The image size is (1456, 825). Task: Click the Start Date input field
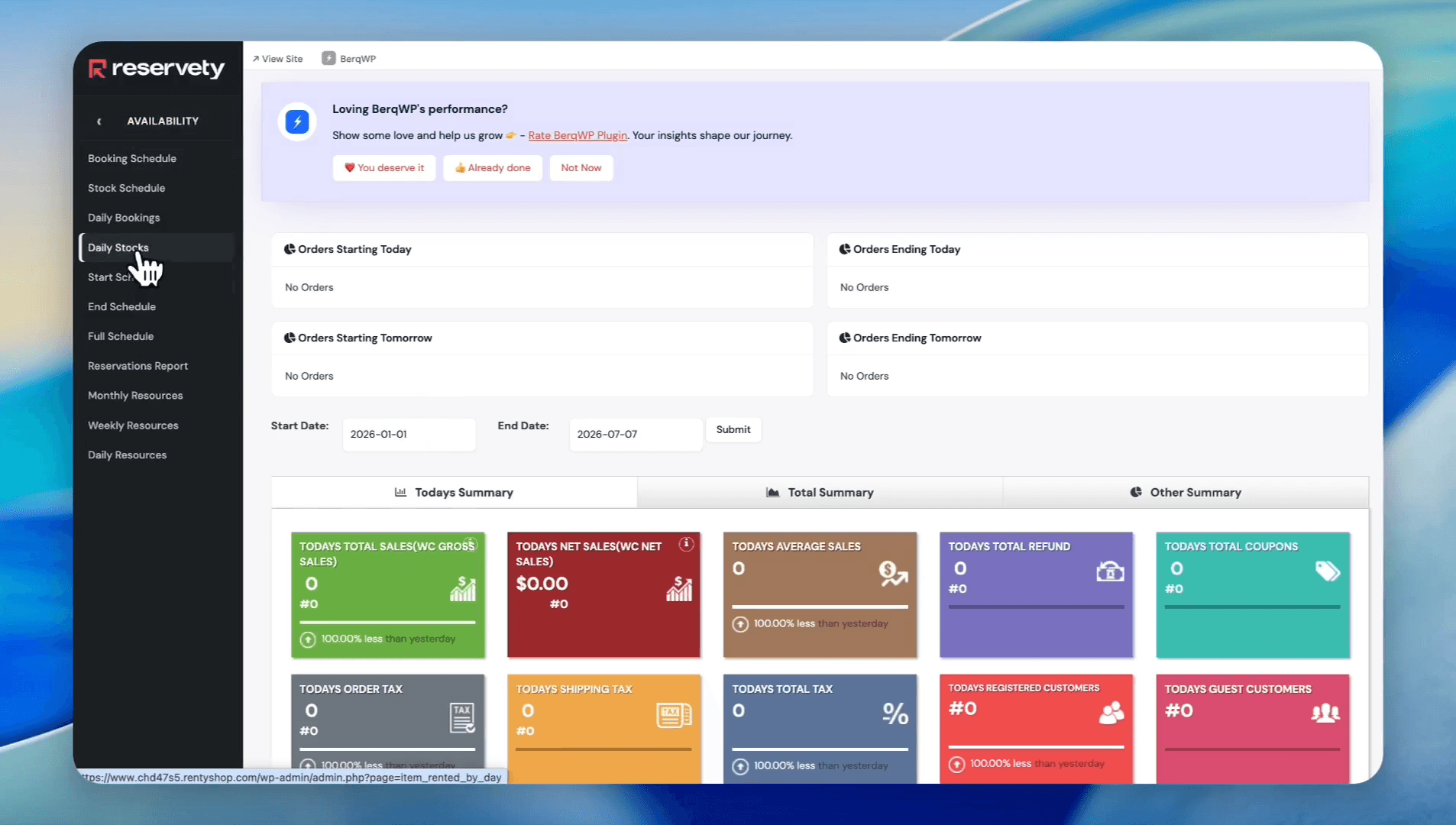click(409, 434)
